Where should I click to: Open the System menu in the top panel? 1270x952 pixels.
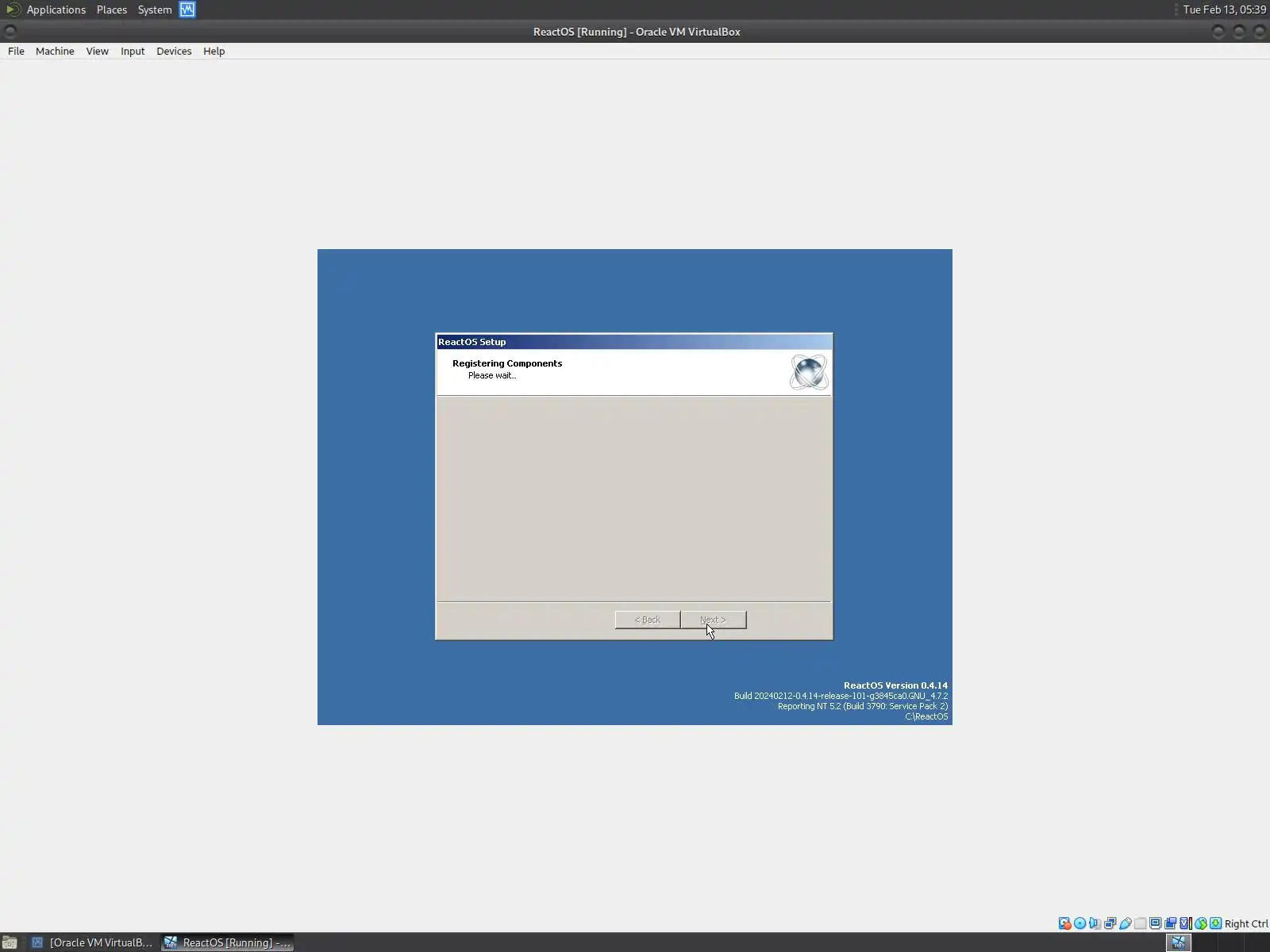155,10
